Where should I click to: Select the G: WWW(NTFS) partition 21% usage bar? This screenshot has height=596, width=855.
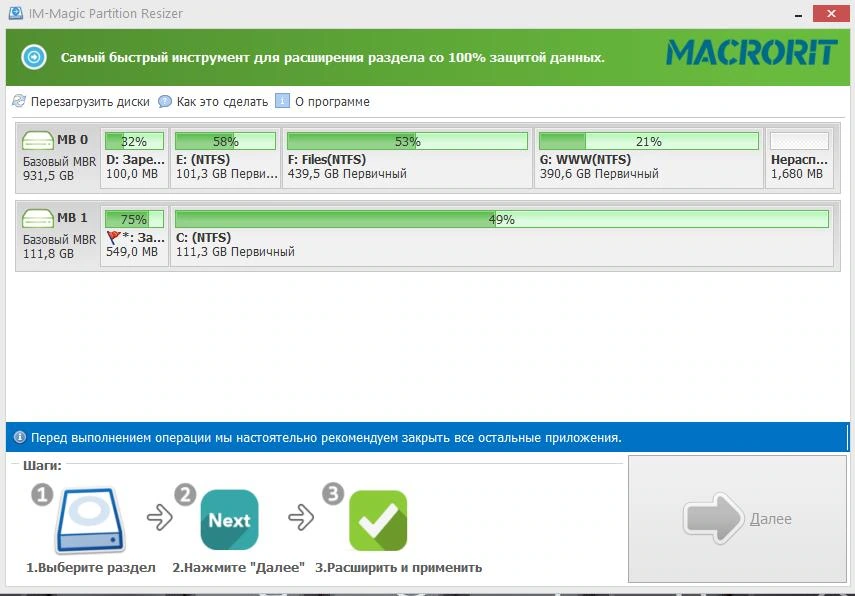[x=648, y=141]
